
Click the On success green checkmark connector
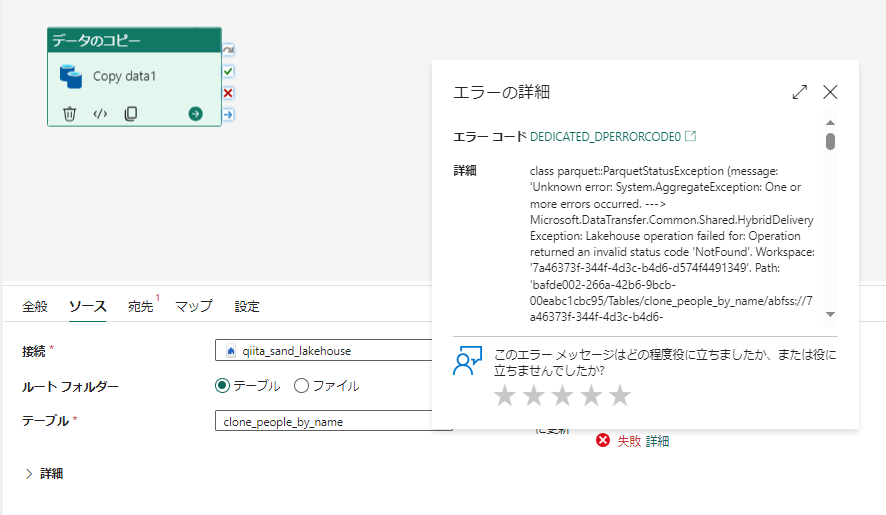(x=228, y=71)
